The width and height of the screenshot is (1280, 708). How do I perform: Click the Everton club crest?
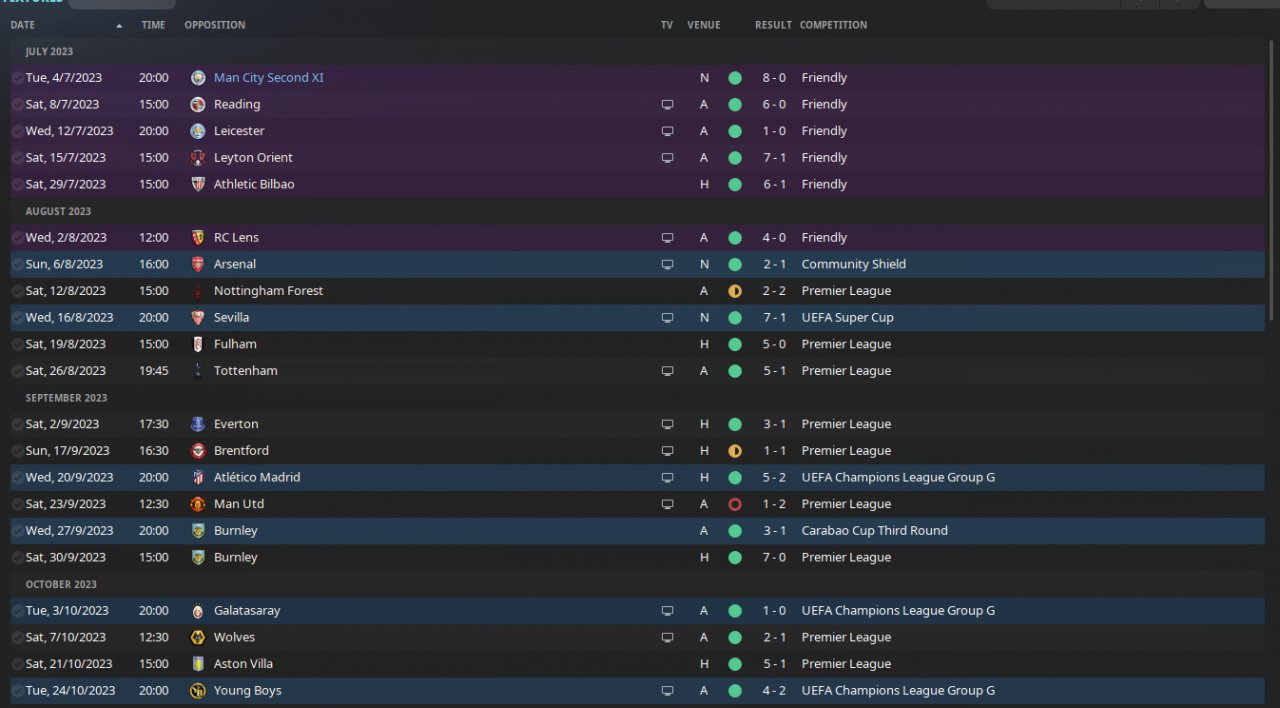point(198,424)
